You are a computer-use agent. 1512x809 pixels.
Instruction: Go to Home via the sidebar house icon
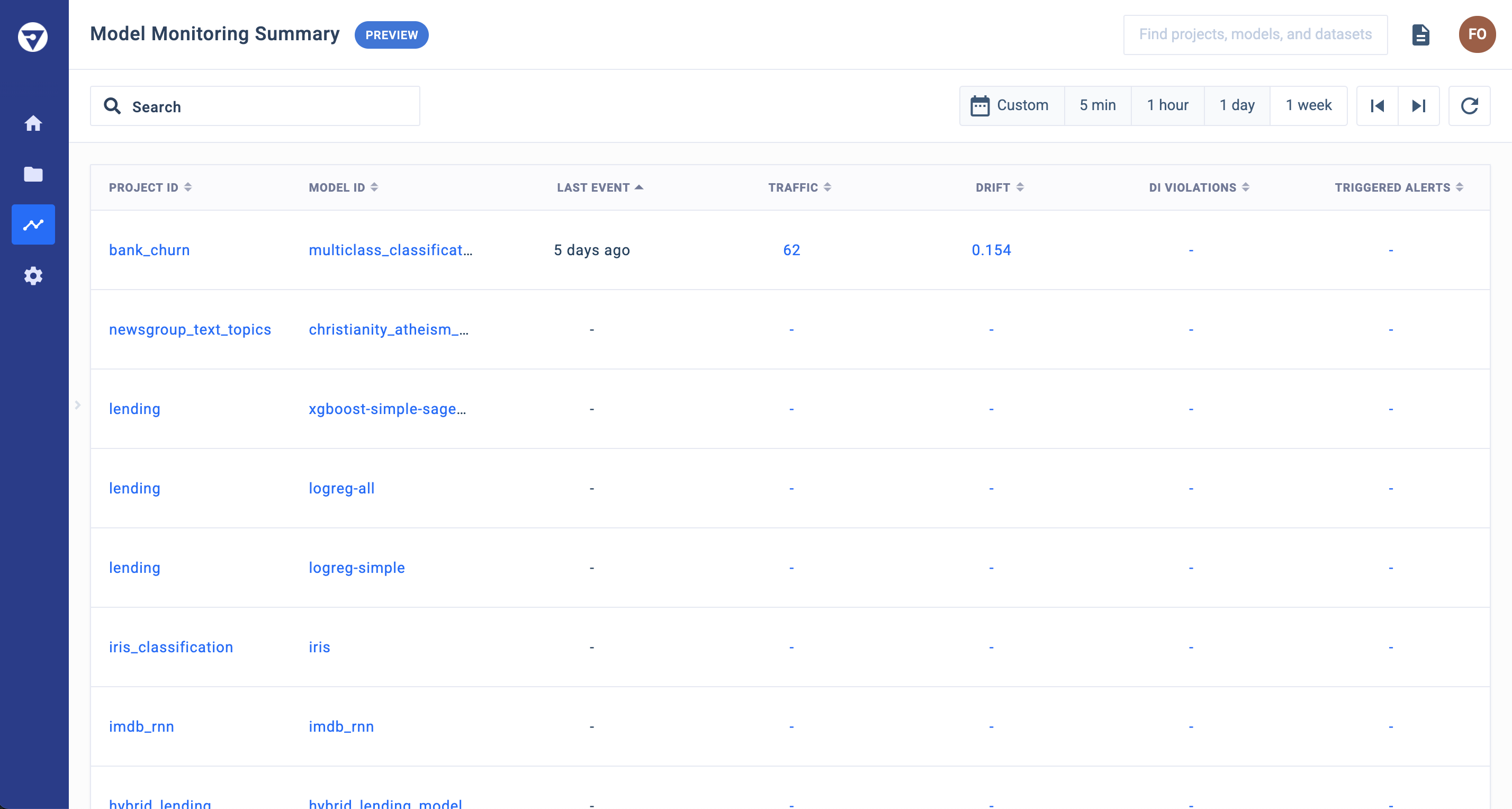click(x=33, y=123)
